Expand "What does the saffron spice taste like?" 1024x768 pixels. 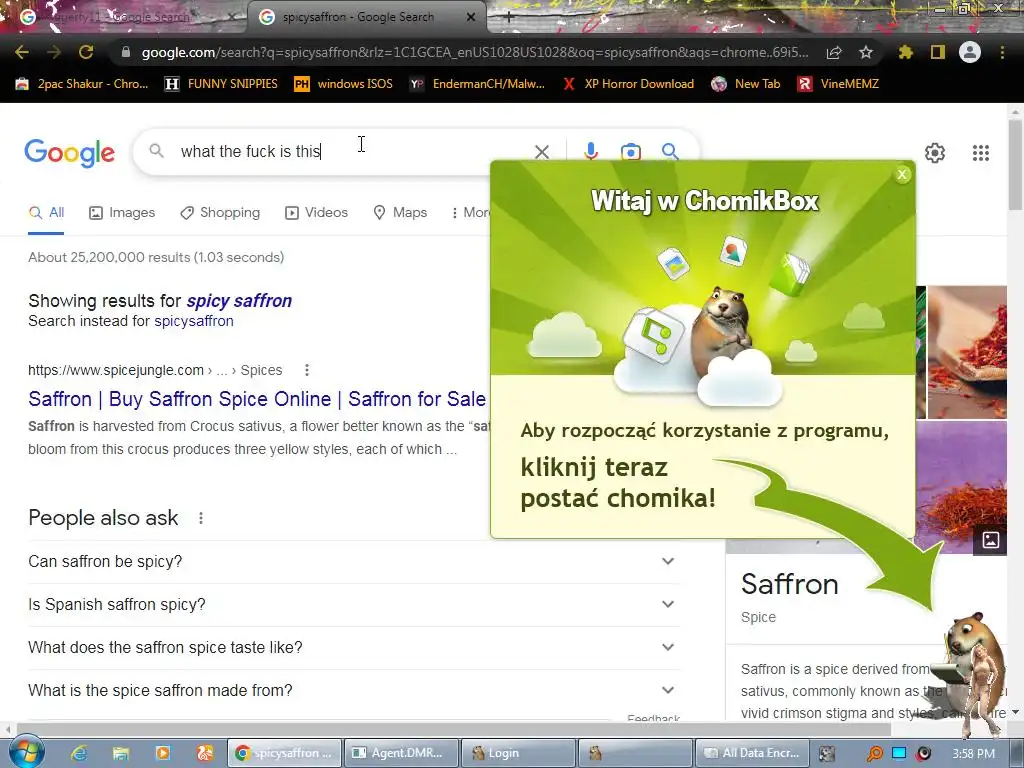coord(355,648)
